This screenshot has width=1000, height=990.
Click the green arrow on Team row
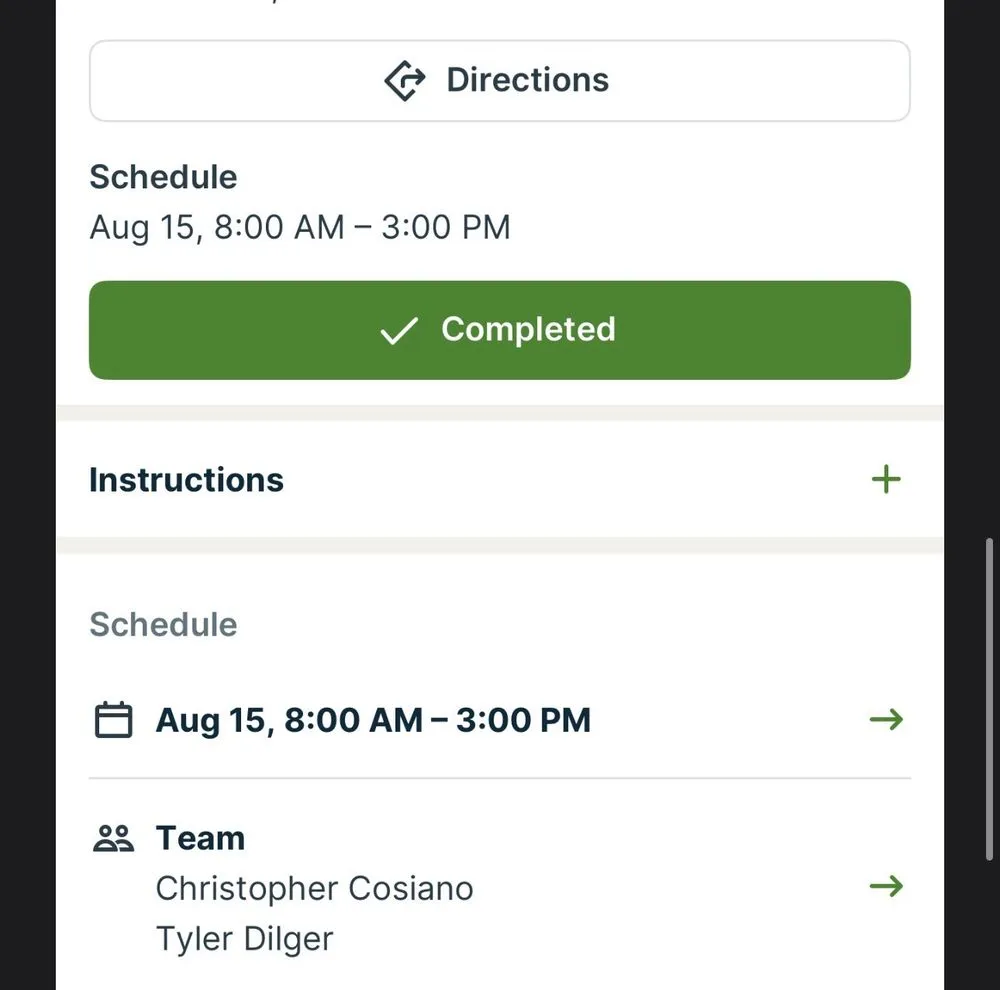[886, 886]
